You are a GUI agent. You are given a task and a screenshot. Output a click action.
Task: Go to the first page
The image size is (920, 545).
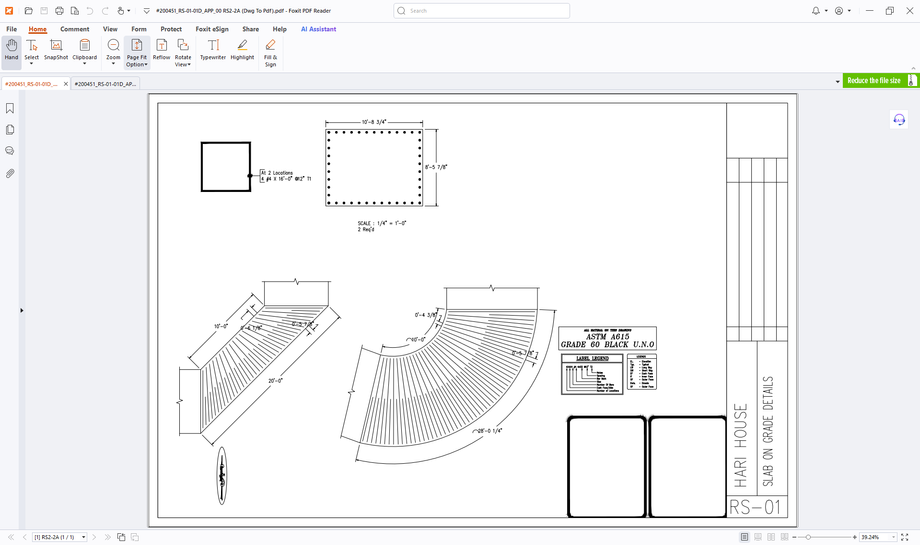pyautogui.click(x=11, y=537)
